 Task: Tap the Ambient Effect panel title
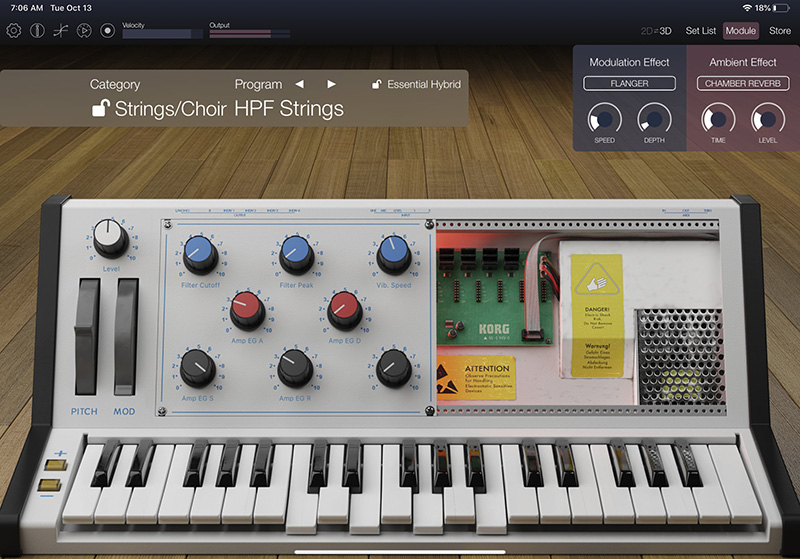(743, 62)
